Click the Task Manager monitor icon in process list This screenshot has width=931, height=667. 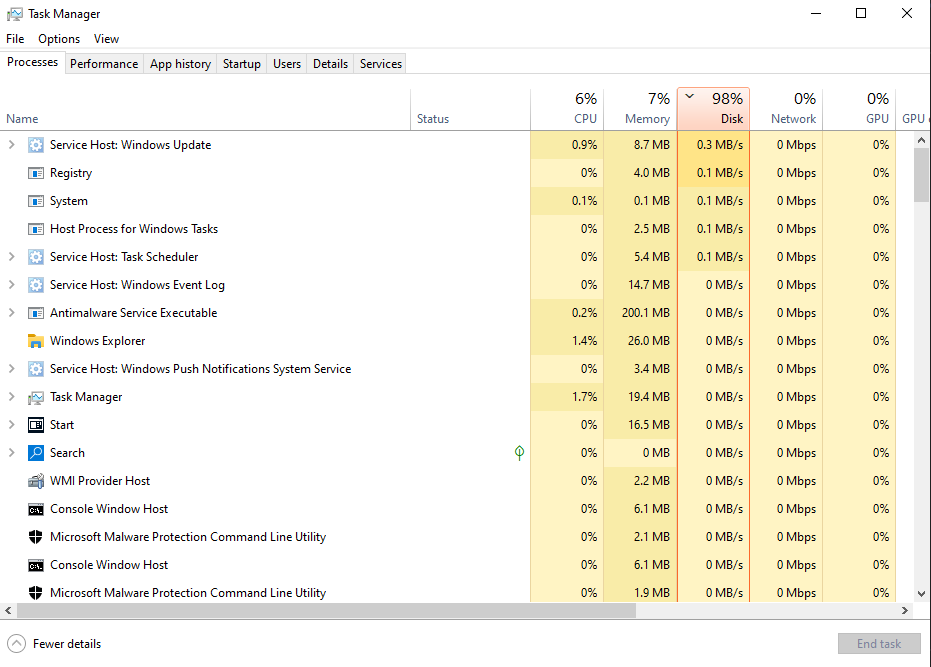click(36, 396)
